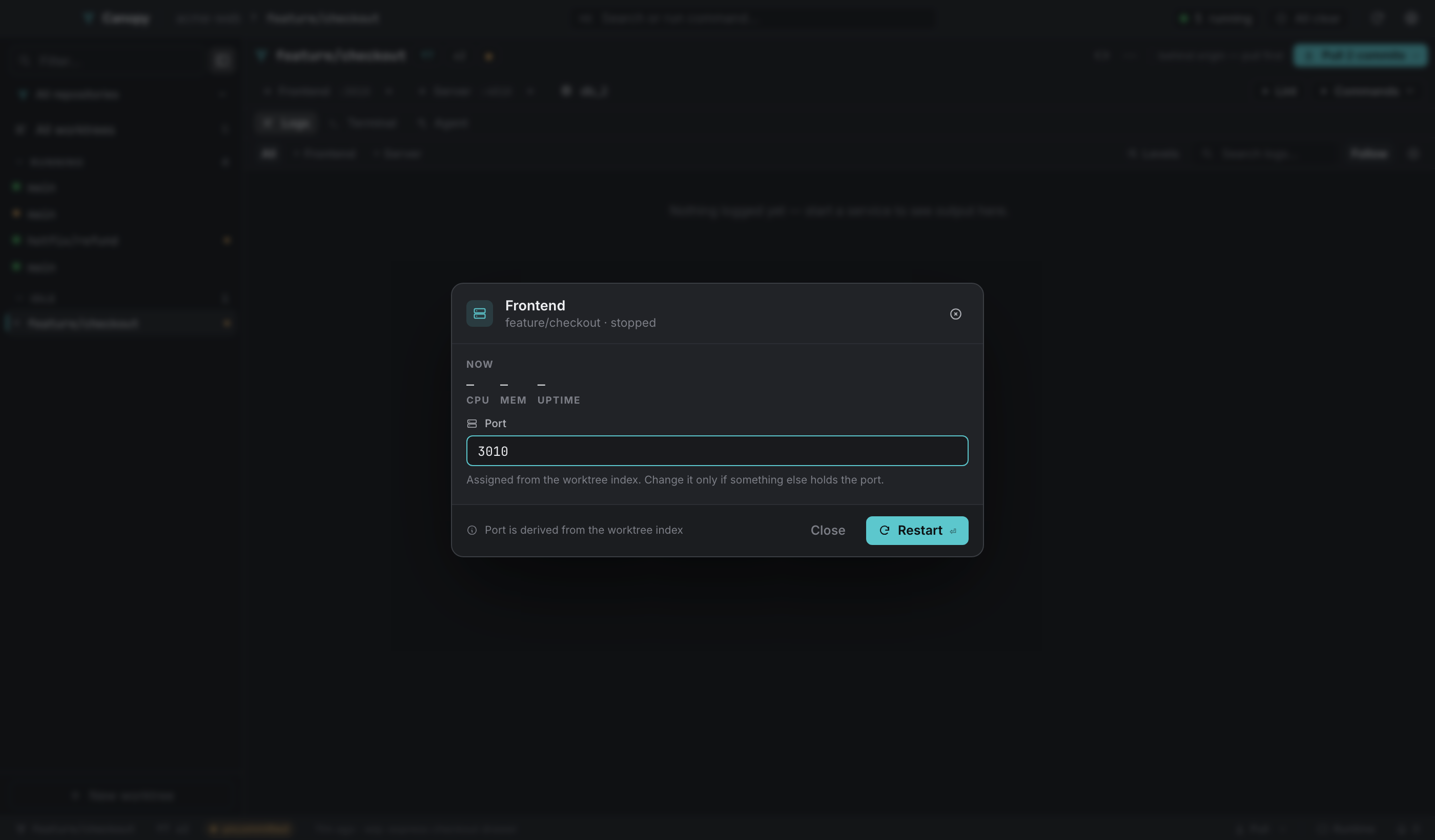The height and width of the screenshot is (840, 1435).
Task: Click the "feature/checkout · stopped" subtitle
Action: 580,323
